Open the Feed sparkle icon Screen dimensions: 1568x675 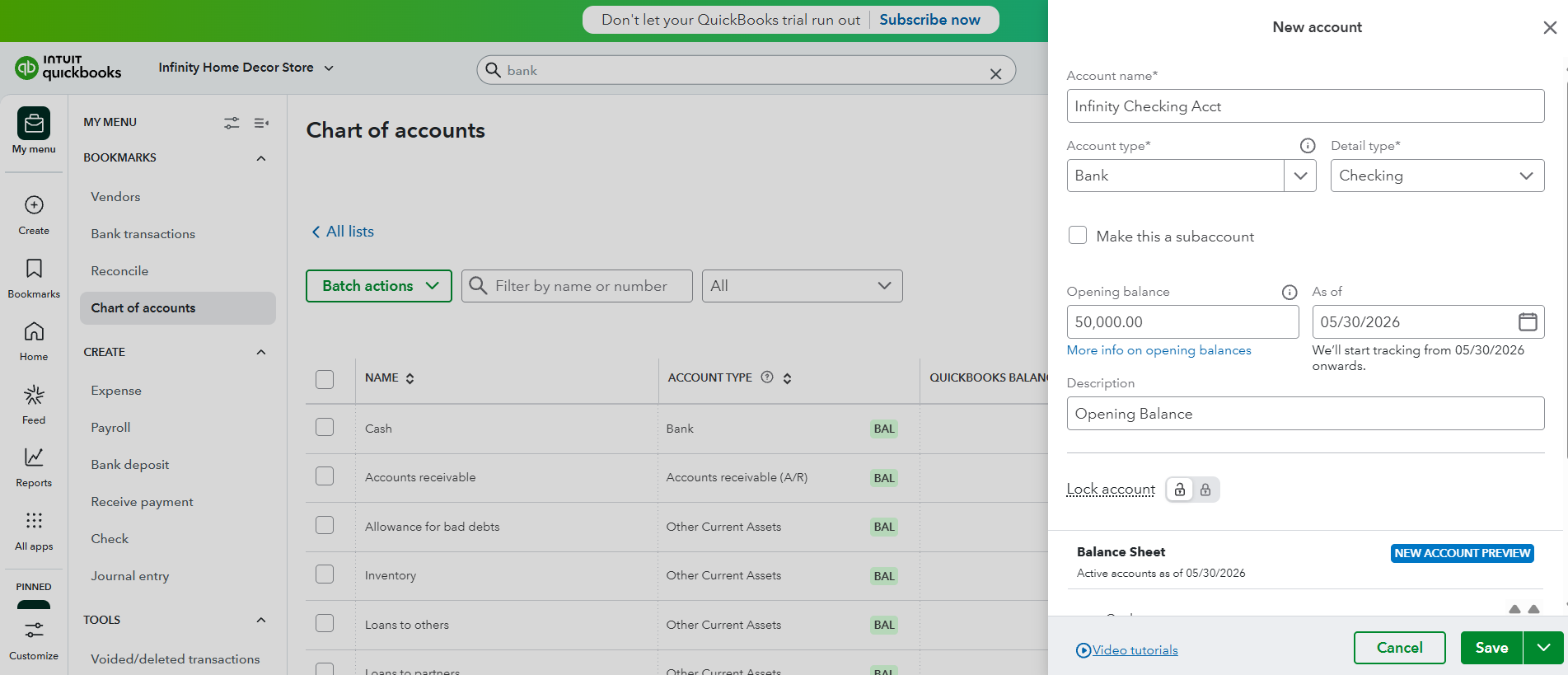pyautogui.click(x=34, y=395)
